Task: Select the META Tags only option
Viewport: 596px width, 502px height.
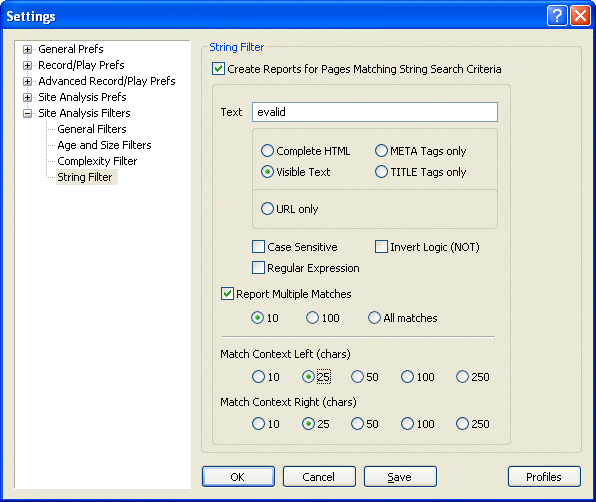Action: coord(381,151)
